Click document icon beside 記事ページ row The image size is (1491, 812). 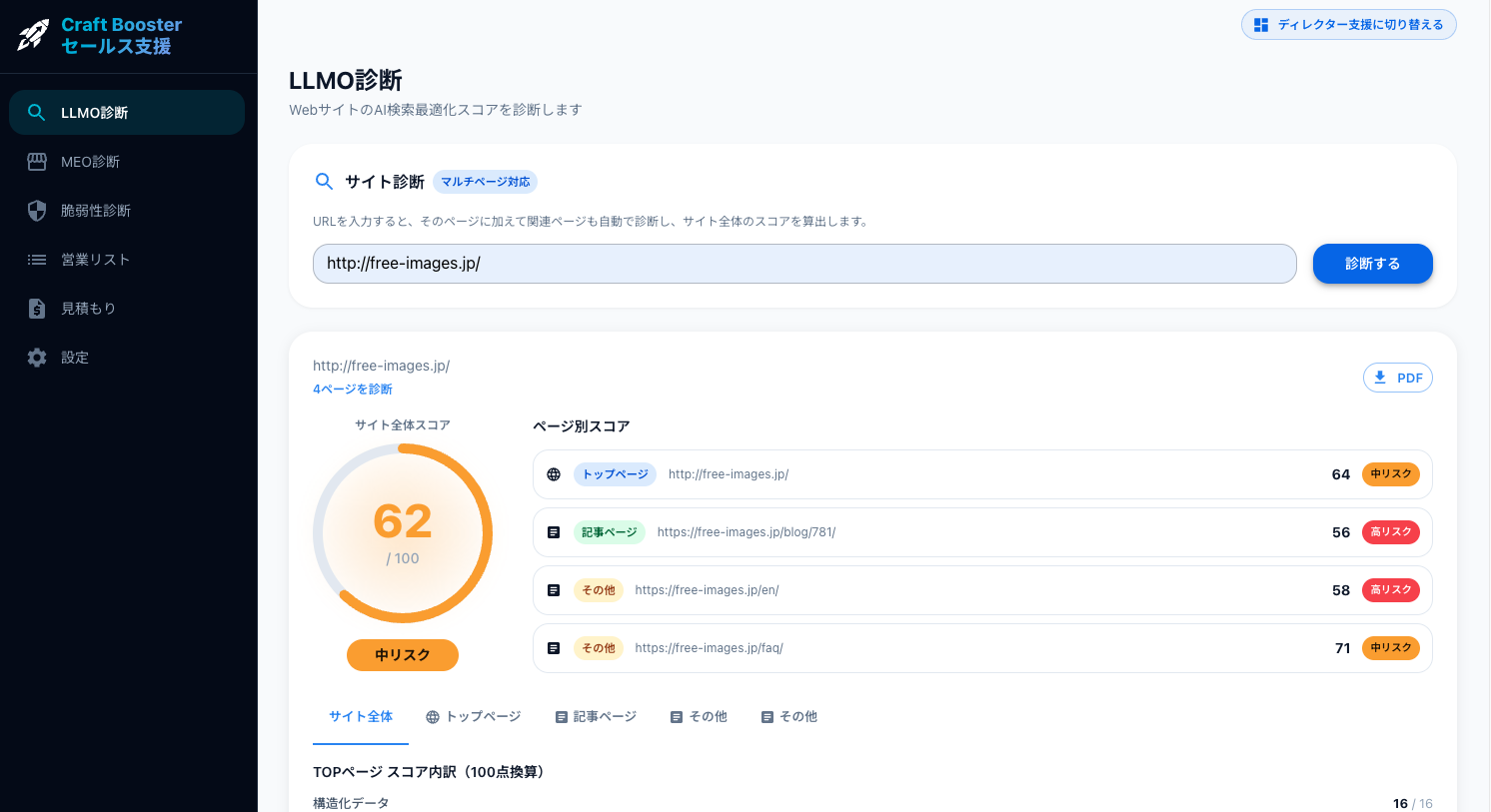click(x=554, y=531)
